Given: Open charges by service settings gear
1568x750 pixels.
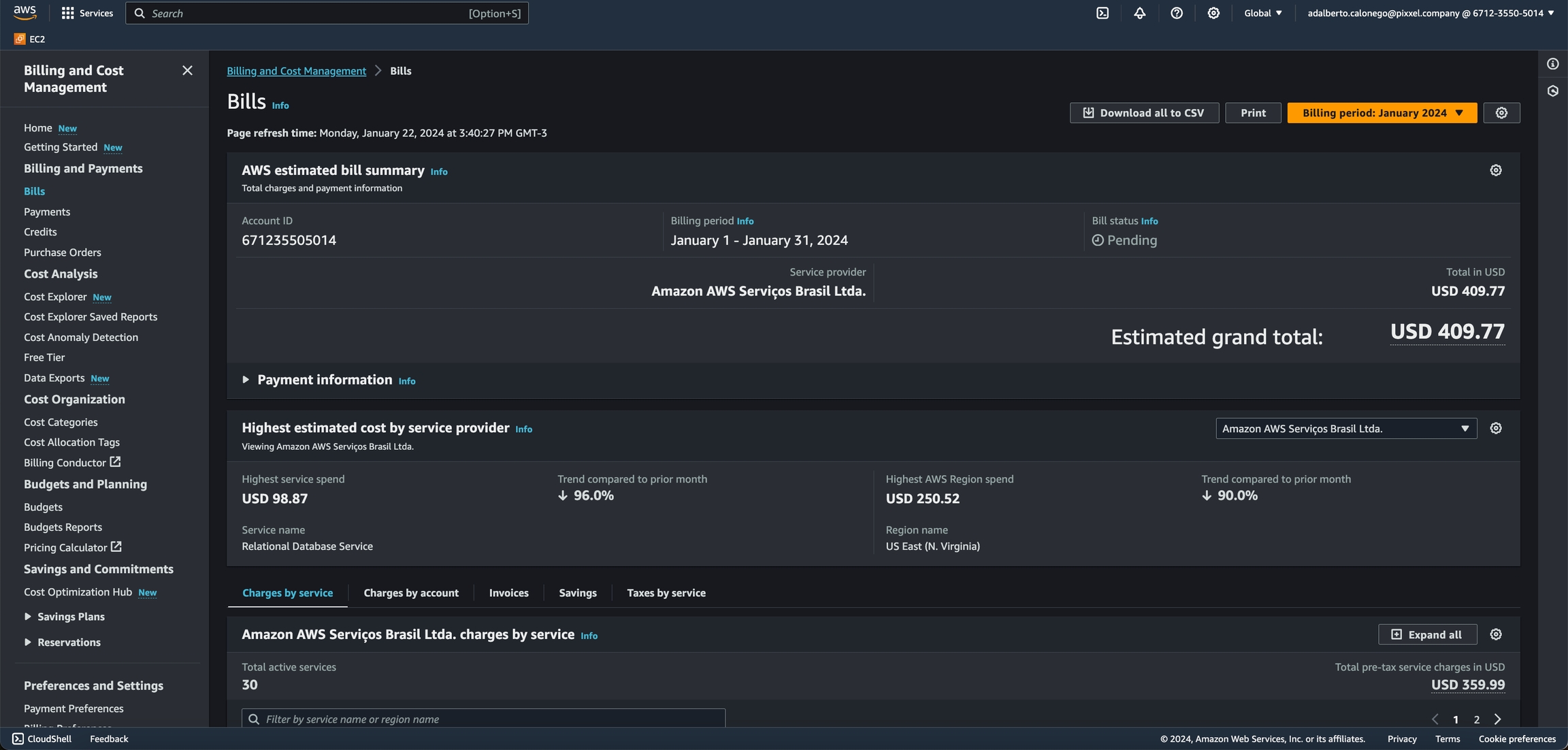Looking at the screenshot, I should coord(1495,634).
